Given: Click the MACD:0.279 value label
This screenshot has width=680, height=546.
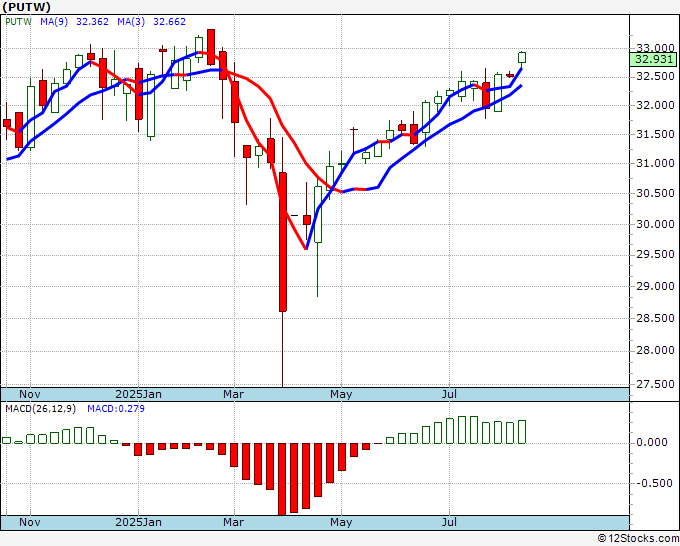Looking at the screenshot, I should point(116,409).
